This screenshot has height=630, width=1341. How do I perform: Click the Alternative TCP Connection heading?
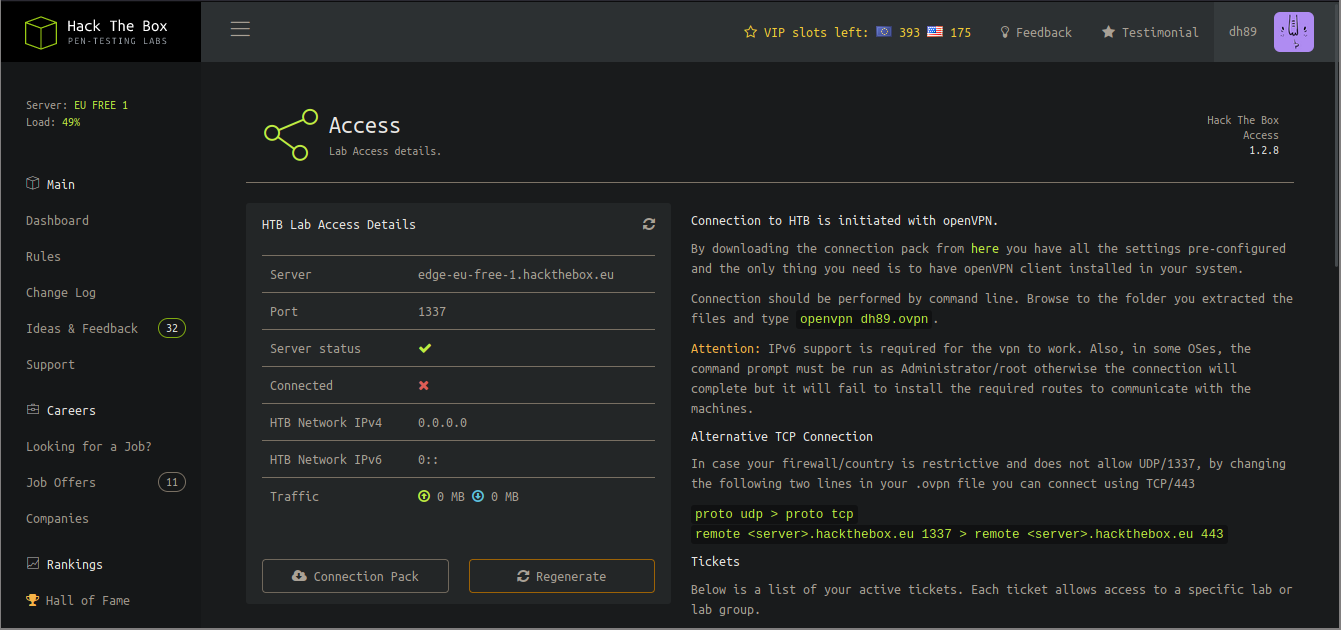pos(782,437)
